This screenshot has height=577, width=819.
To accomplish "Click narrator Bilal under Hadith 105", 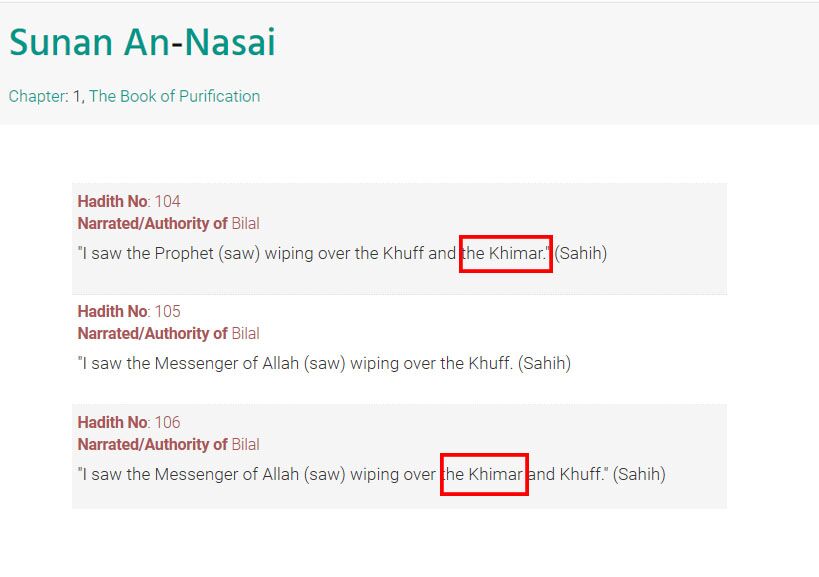I will (x=245, y=334).
